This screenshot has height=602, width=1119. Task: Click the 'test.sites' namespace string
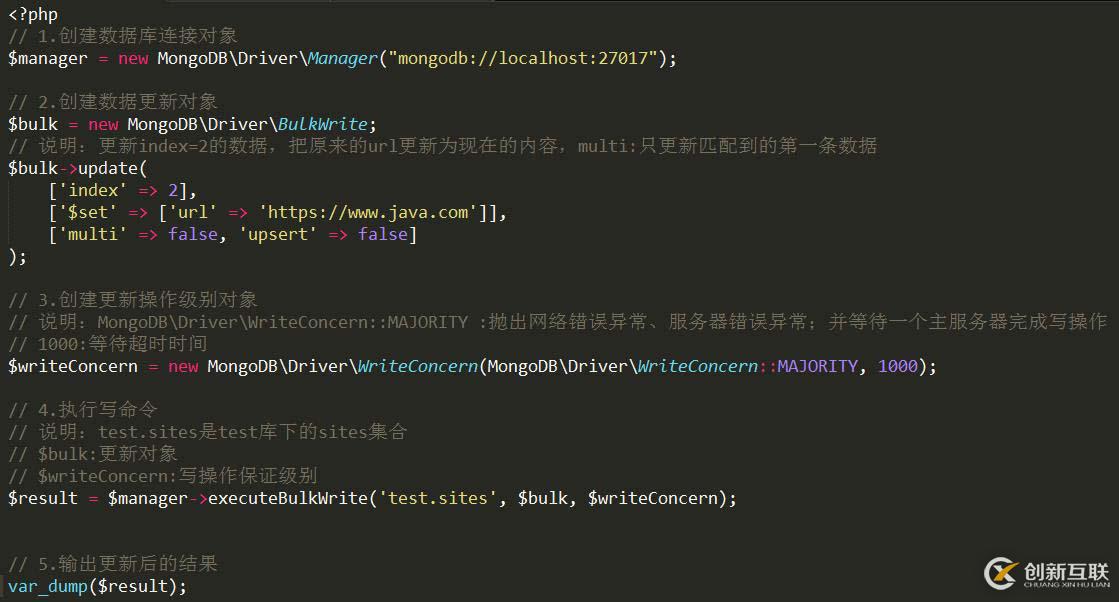437,499
